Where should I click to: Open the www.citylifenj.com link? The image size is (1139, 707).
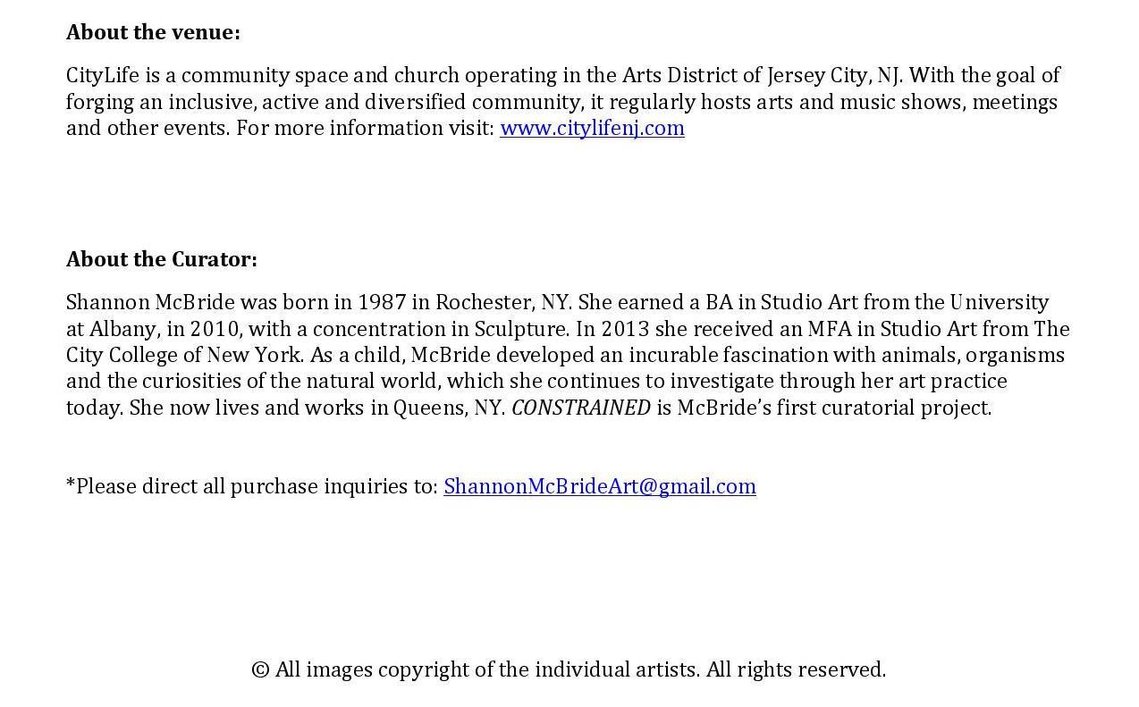pyautogui.click(x=592, y=128)
